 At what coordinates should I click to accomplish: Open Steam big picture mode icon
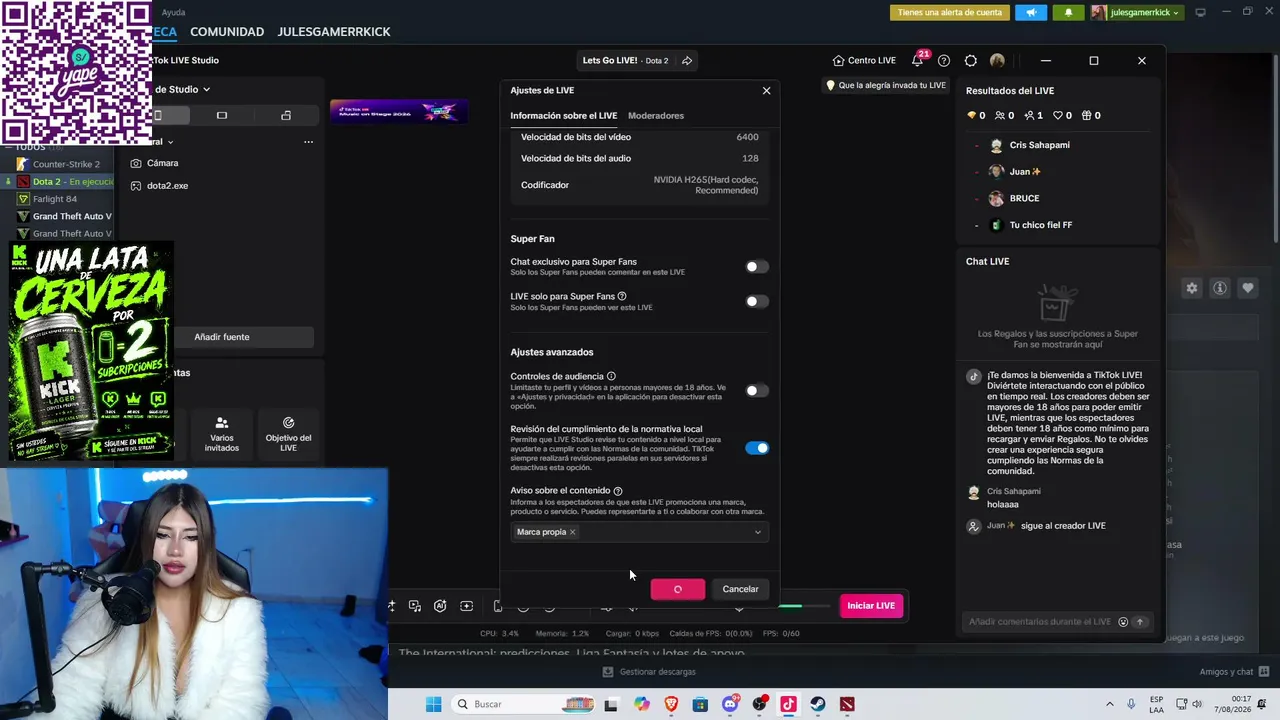click(1200, 12)
